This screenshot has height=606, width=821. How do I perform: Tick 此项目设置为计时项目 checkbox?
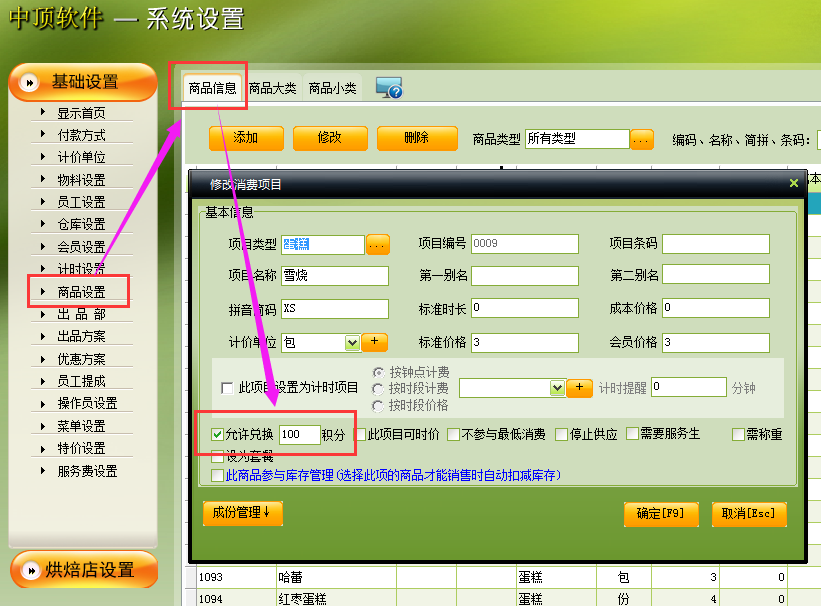(x=227, y=388)
